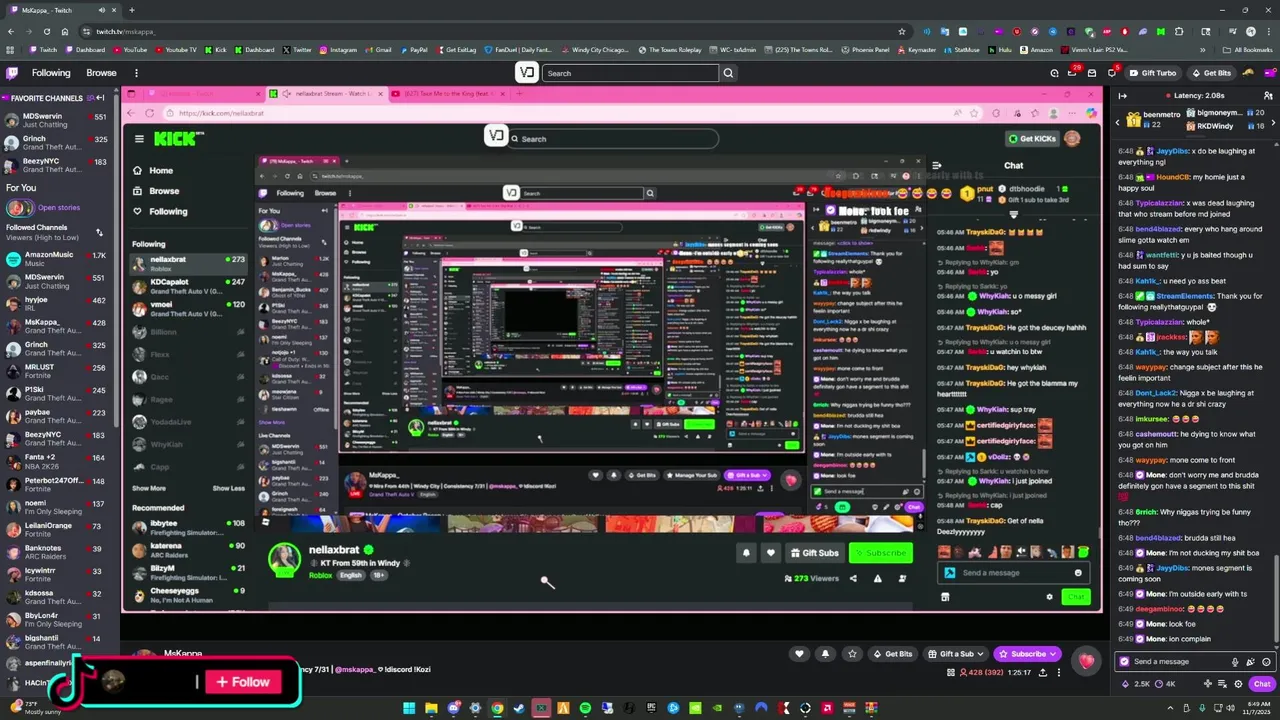Toggle the favorite star under stream
This screenshot has width=1280, height=720.
[852, 654]
